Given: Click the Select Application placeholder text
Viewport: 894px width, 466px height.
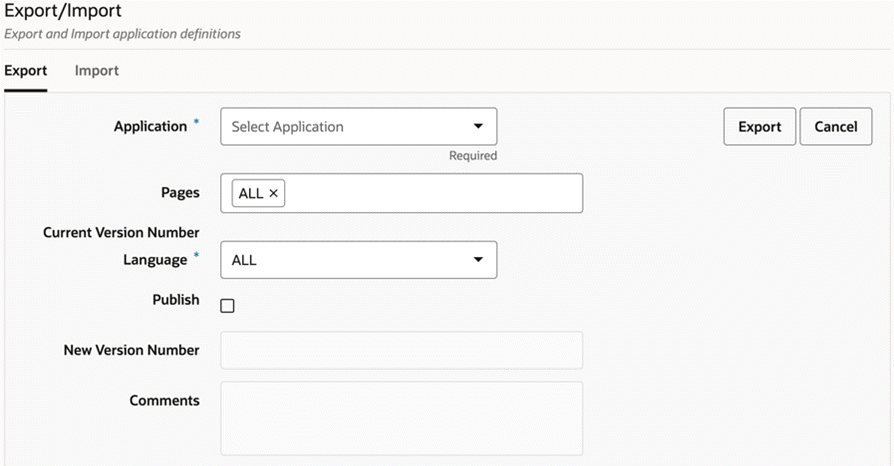Looking at the screenshot, I should 288,127.
